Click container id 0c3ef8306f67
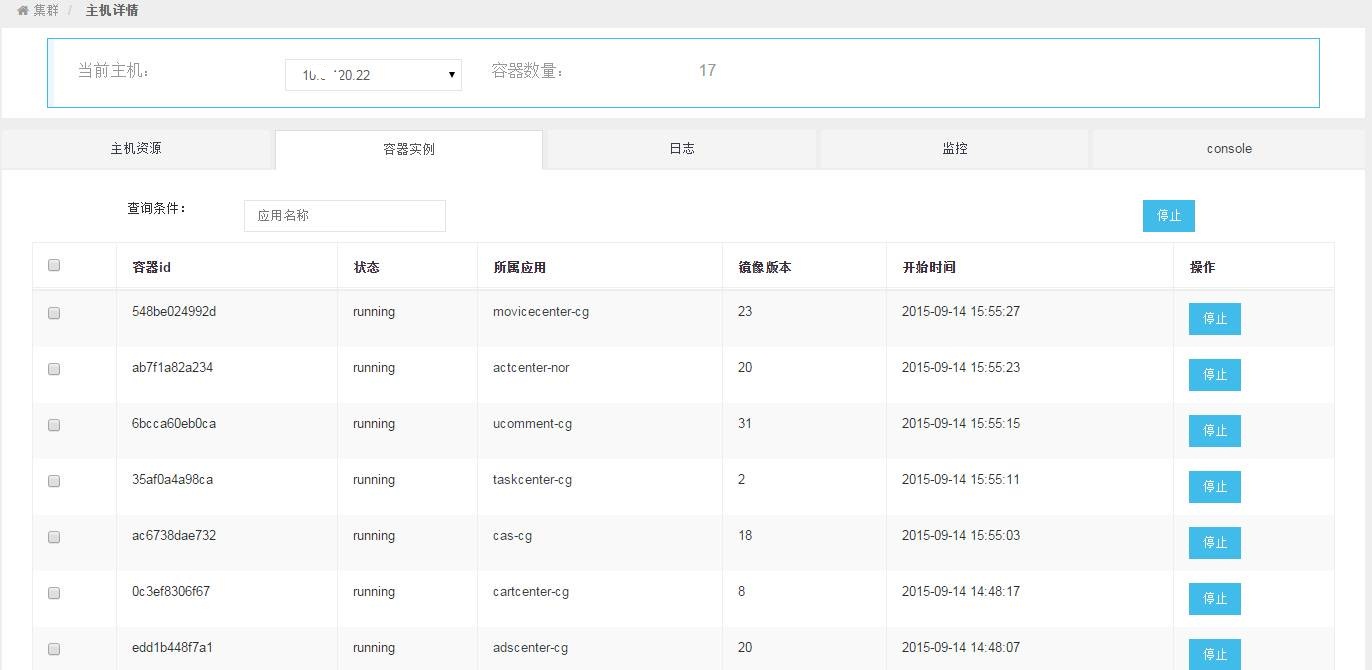Viewport: 1372px width, 670px height. click(x=171, y=592)
